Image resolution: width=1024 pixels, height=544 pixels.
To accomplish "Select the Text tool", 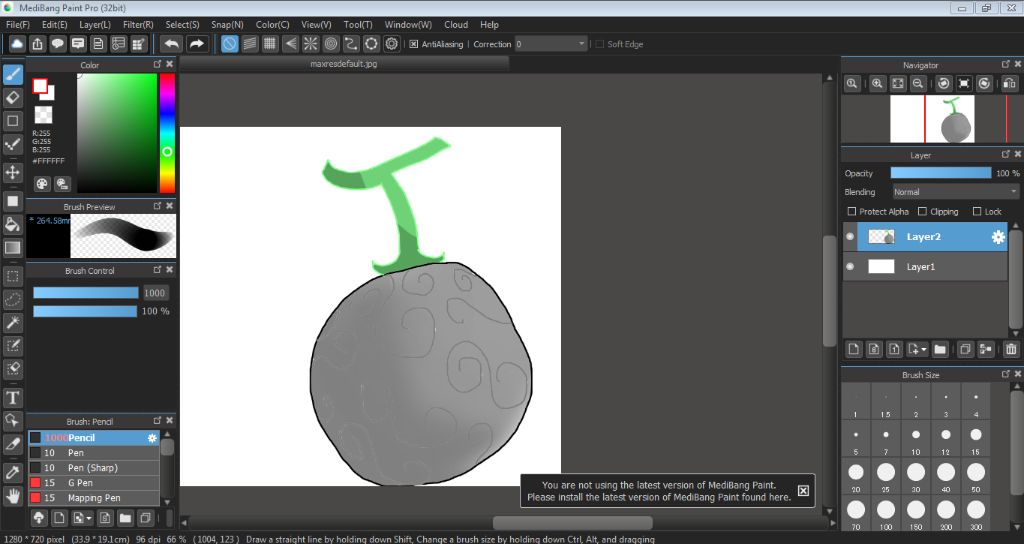I will (13, 398).
